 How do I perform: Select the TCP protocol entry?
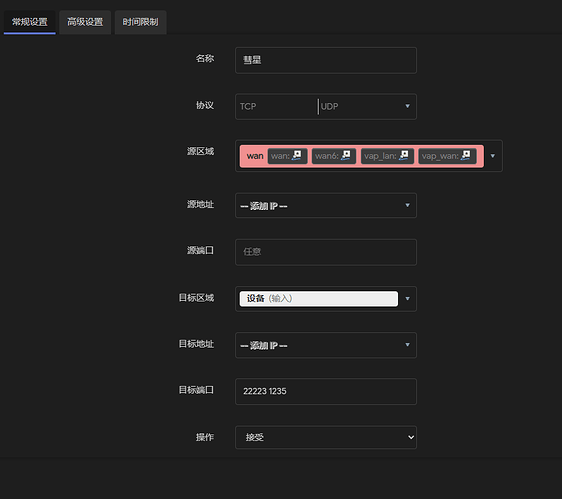coord(248,106)
